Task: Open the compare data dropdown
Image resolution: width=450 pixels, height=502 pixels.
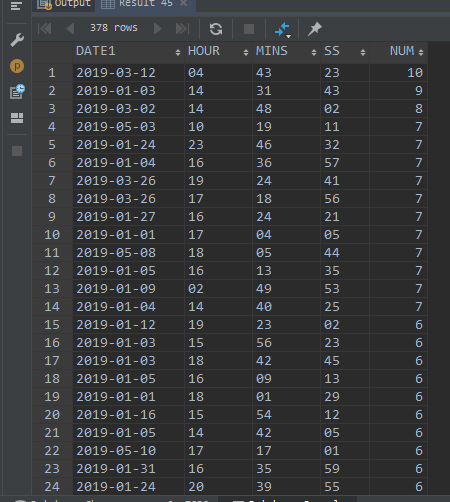Action: coord(283,29)
